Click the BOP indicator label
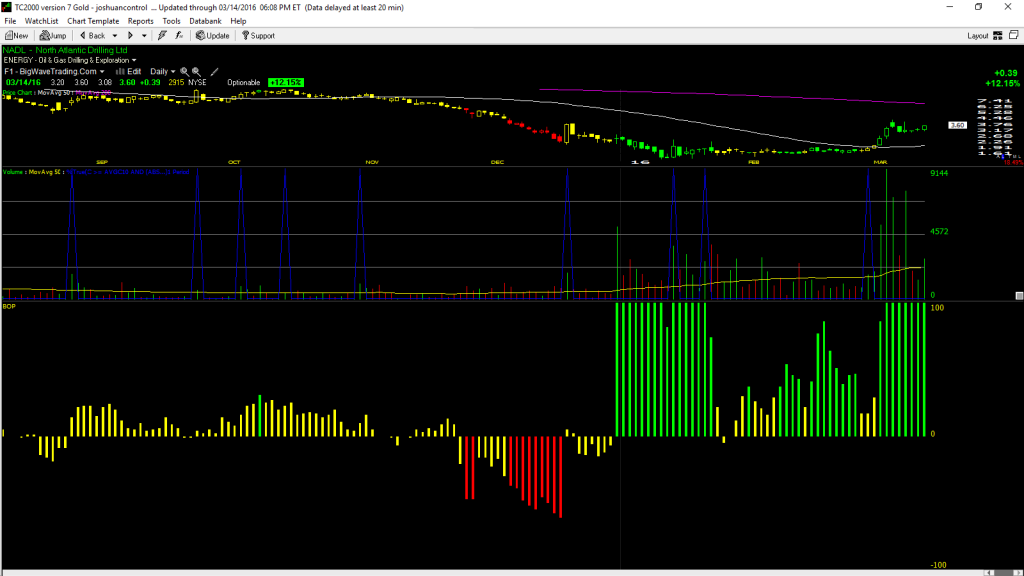Viewport: 1024px width, 576px height. tap(9, 306)
